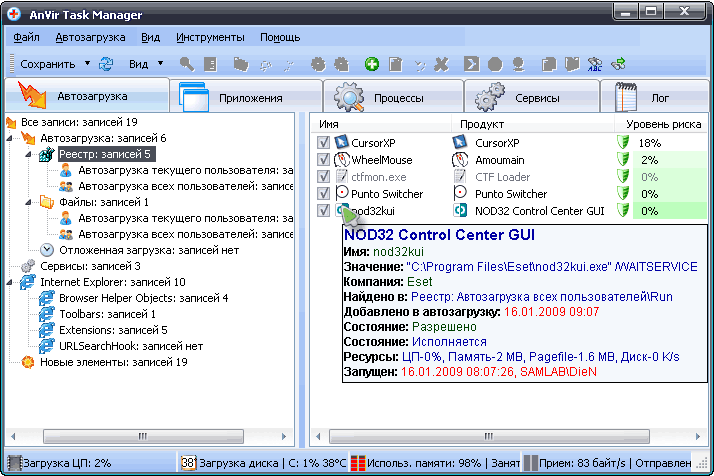Click the second grey gear toolbar icon
This screenshot has height=476, width=714.
pos(341,64)
